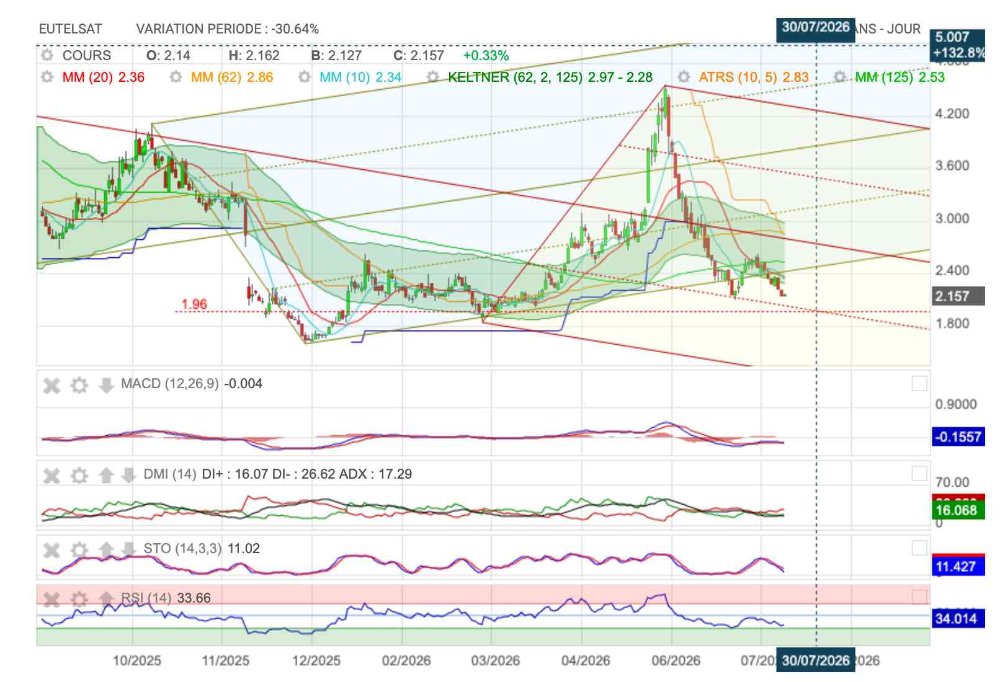The width and height of the screenshot is (1000, 682).
Task: Remove the RSI indicator panel
Action: (51, 599)
